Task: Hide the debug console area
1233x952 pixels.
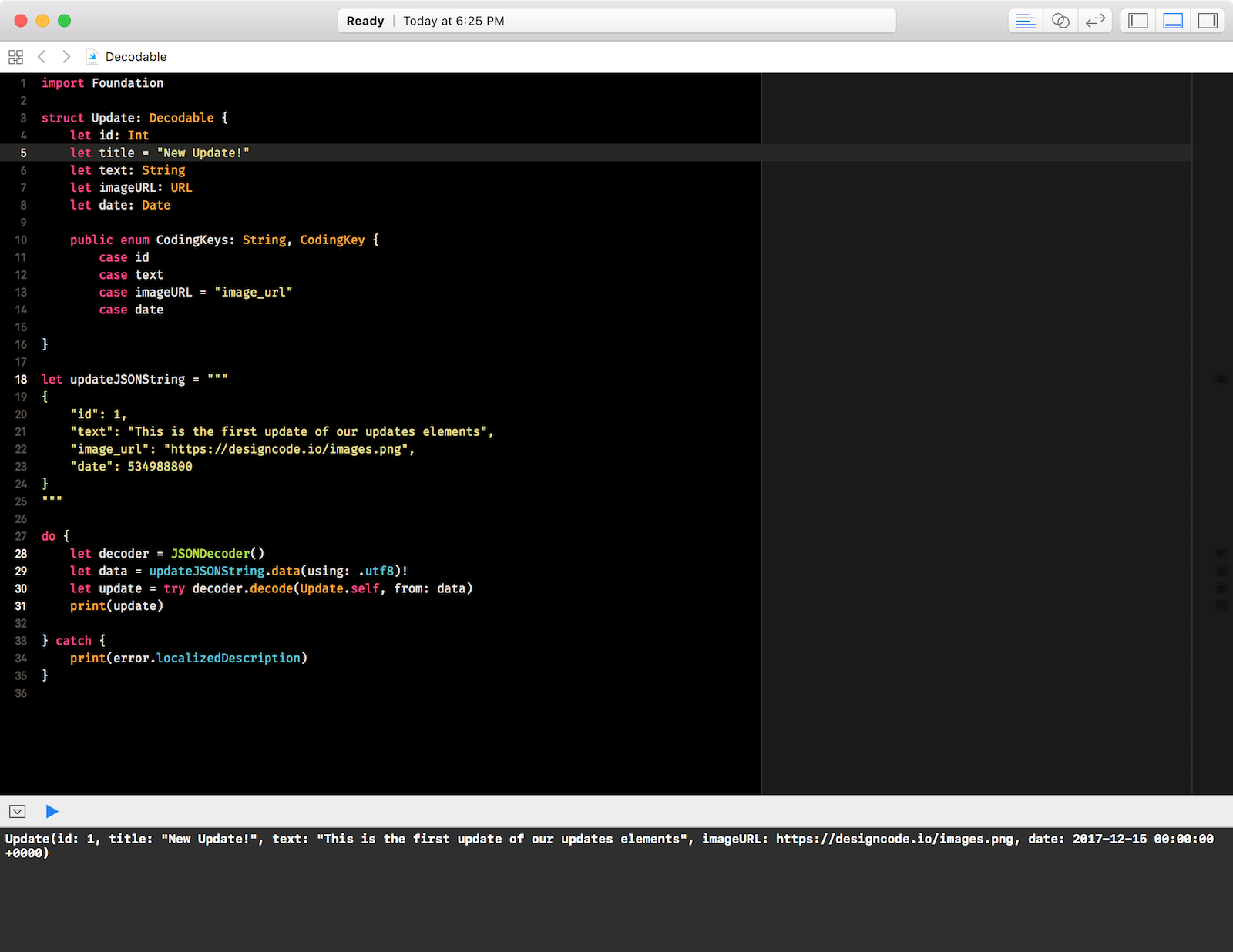Action: pyautogui.click(x=18, y=812)
